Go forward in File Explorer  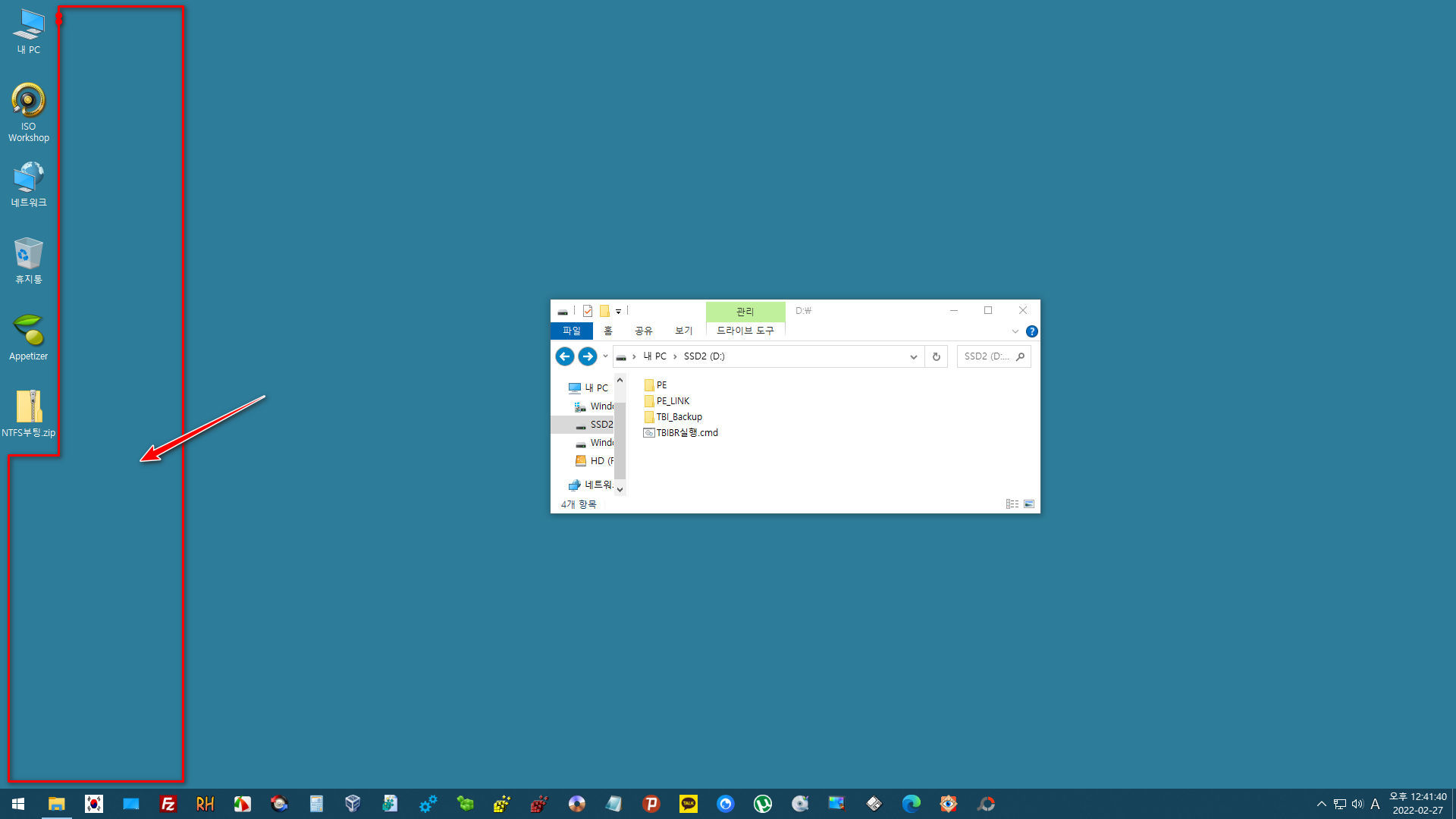587,356
